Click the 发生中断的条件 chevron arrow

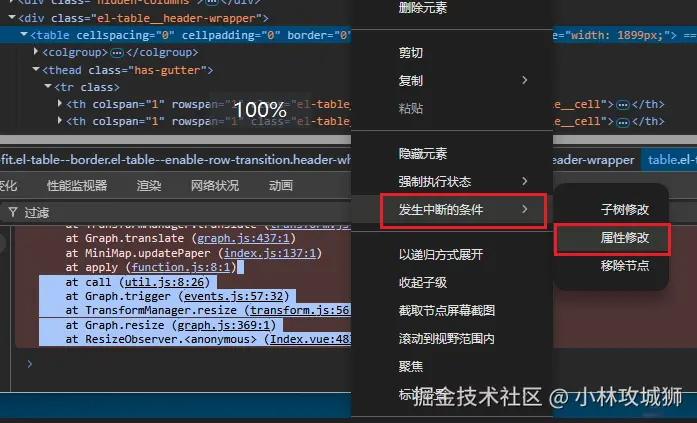tap(525, 209)
